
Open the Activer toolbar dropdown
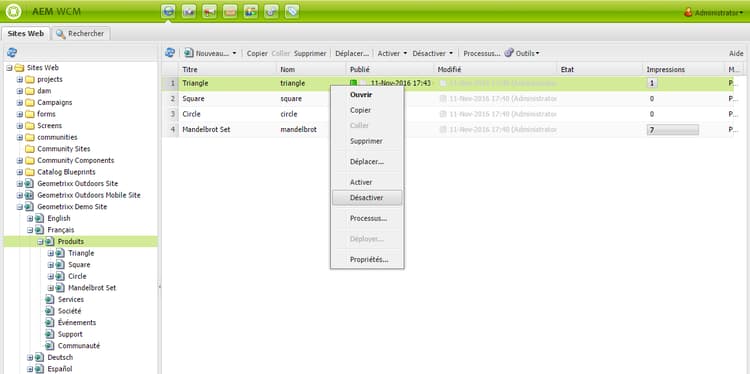point(393,53)
